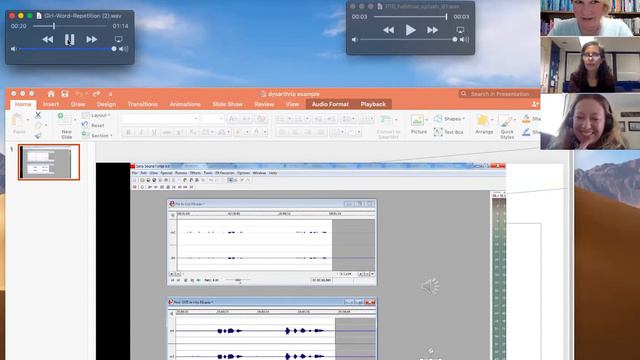The image size is (640, 360).
Task: Play audio in the 00:03 player
Action: click(x=410, y=30)
